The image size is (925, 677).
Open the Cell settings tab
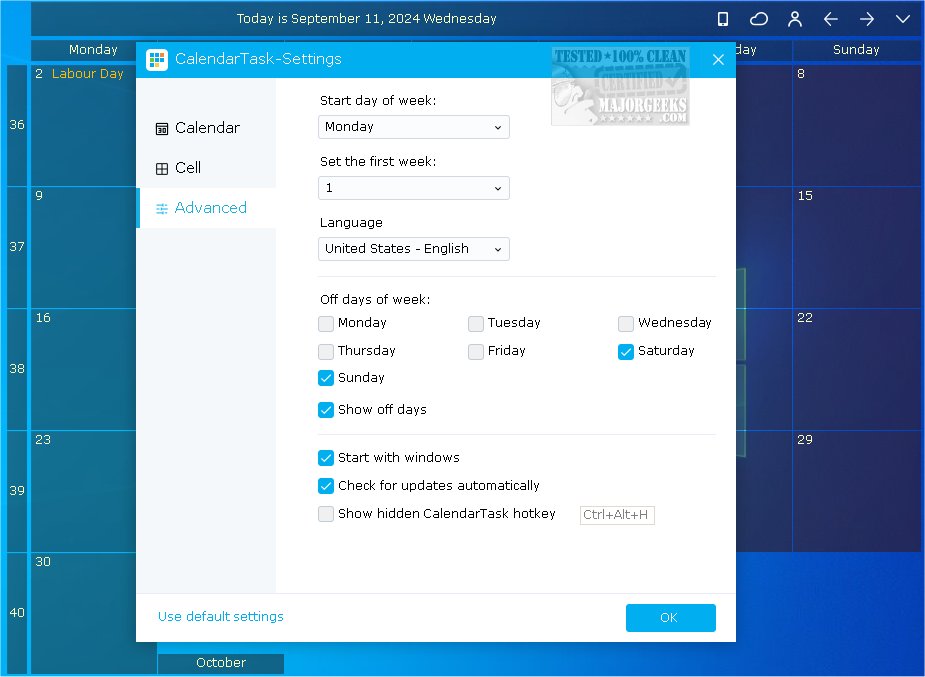[206, 168]
